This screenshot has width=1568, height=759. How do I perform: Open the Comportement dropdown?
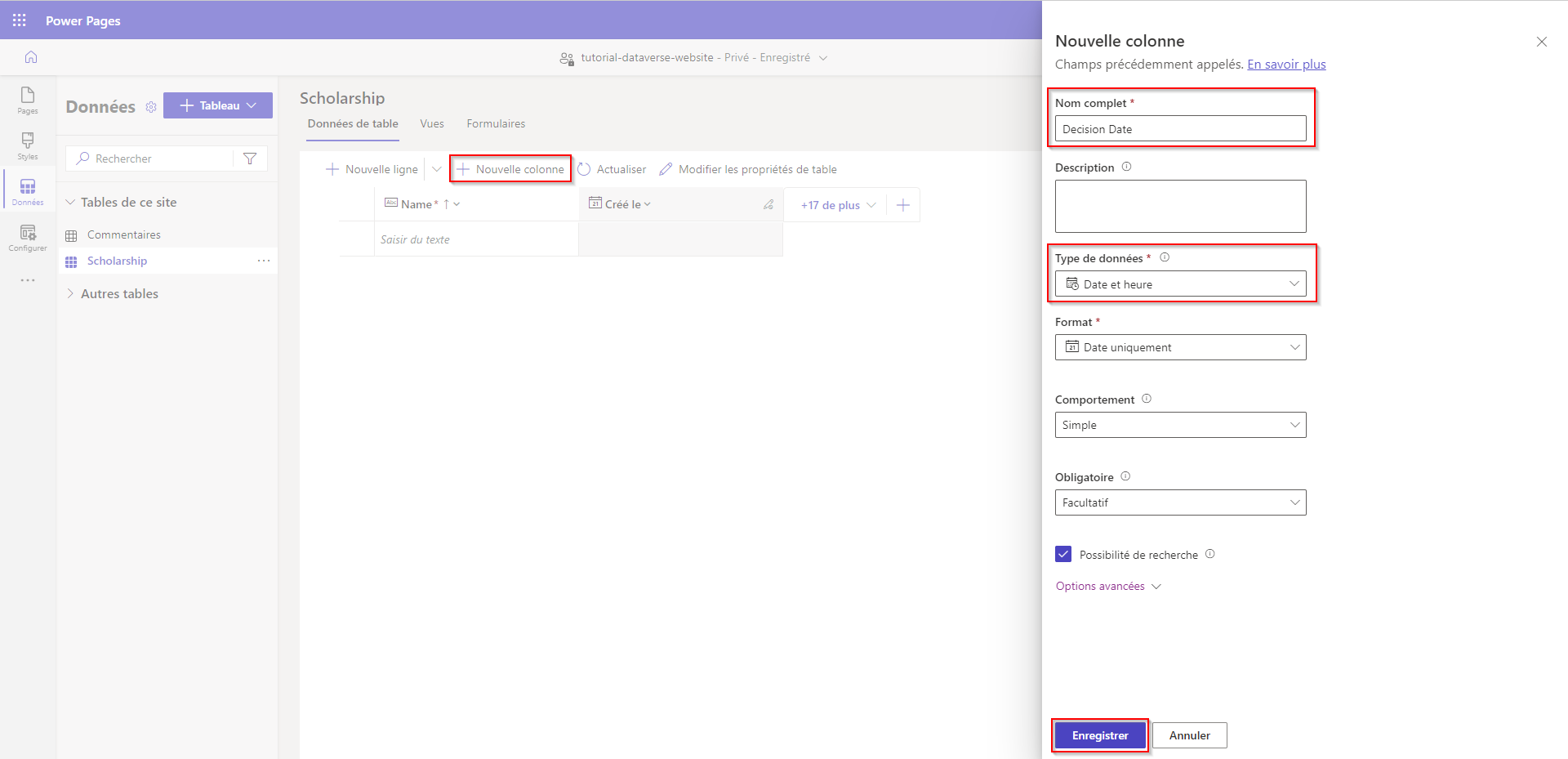coord(1180,425)
